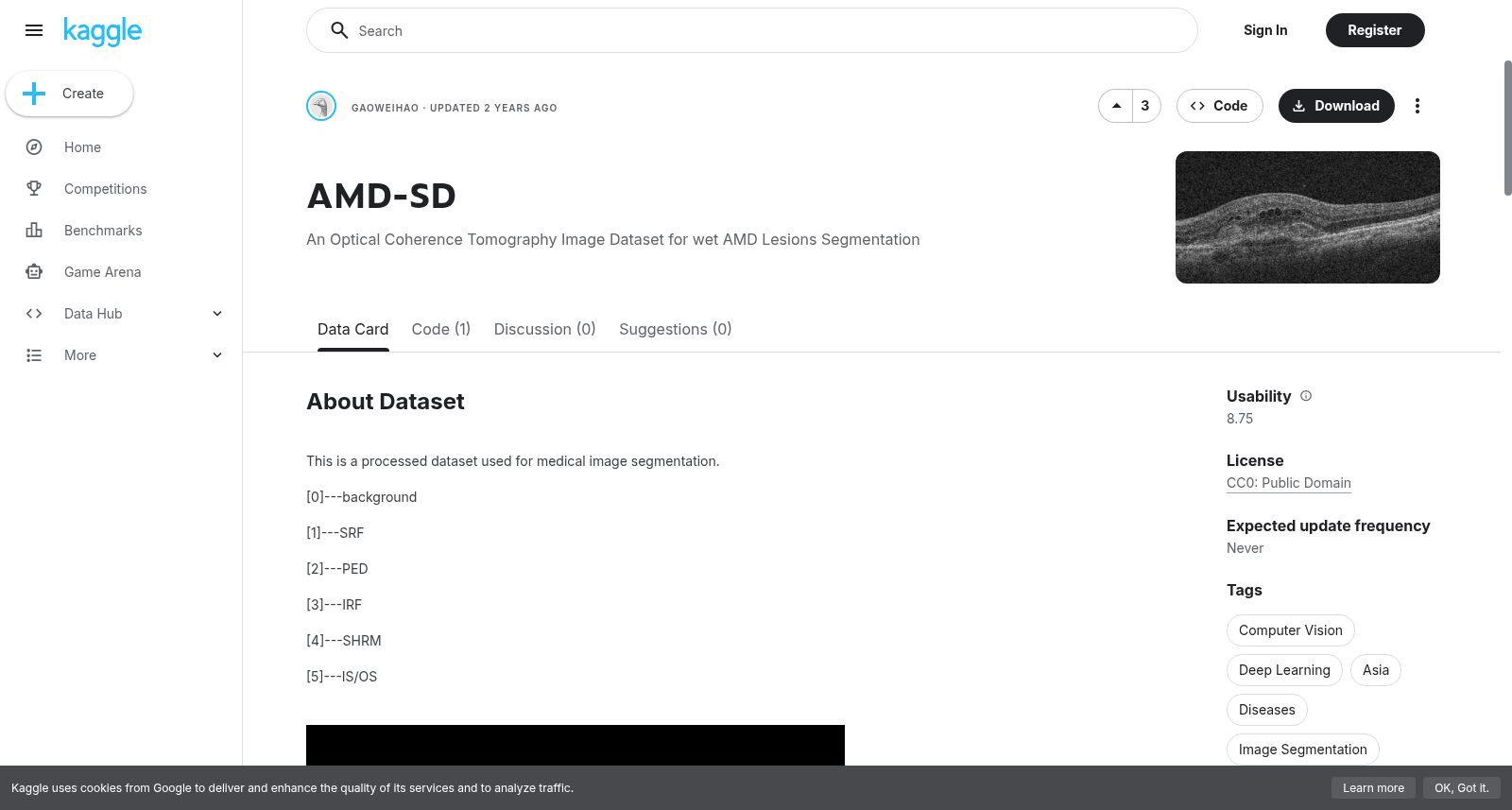Click the Diseases tag
1512x810 pixels.
tap(1267, 710)
